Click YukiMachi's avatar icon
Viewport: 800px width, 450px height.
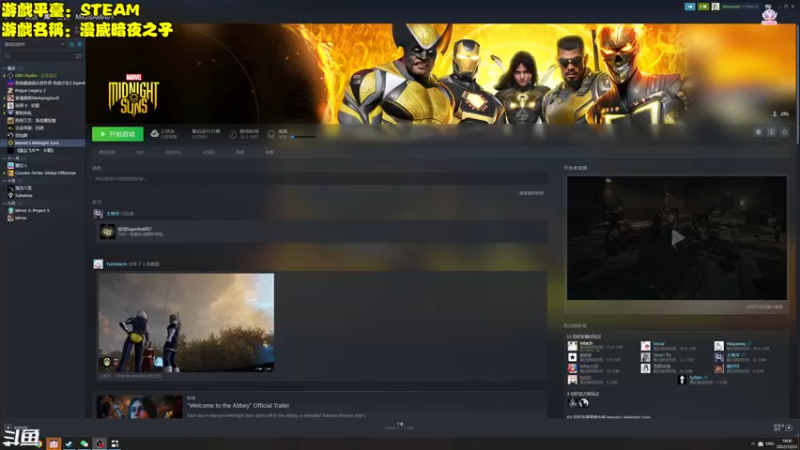click(98, 264)
